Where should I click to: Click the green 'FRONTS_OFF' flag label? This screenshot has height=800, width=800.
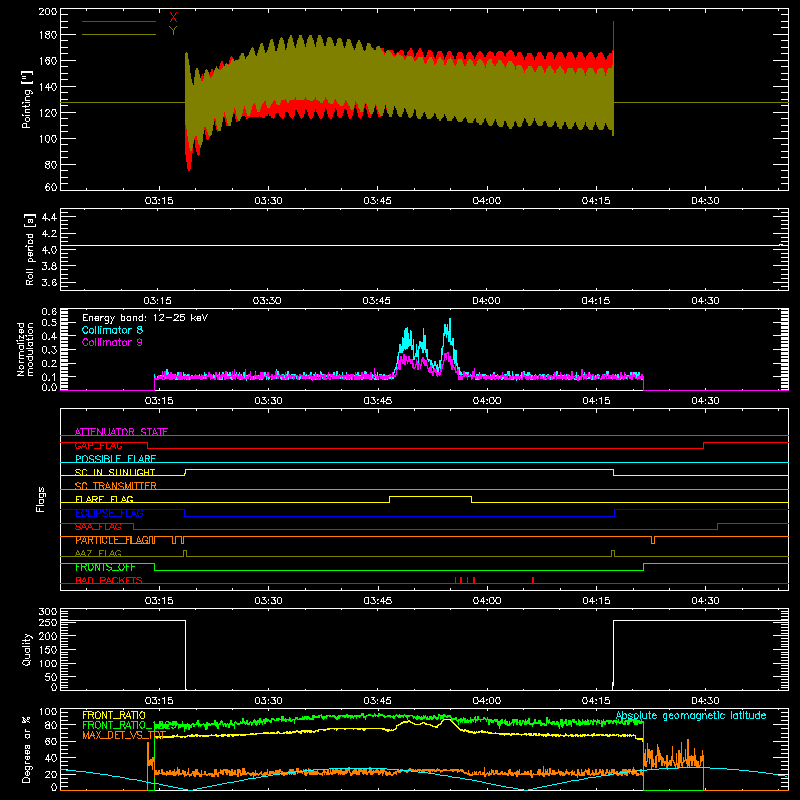point(105,567)
